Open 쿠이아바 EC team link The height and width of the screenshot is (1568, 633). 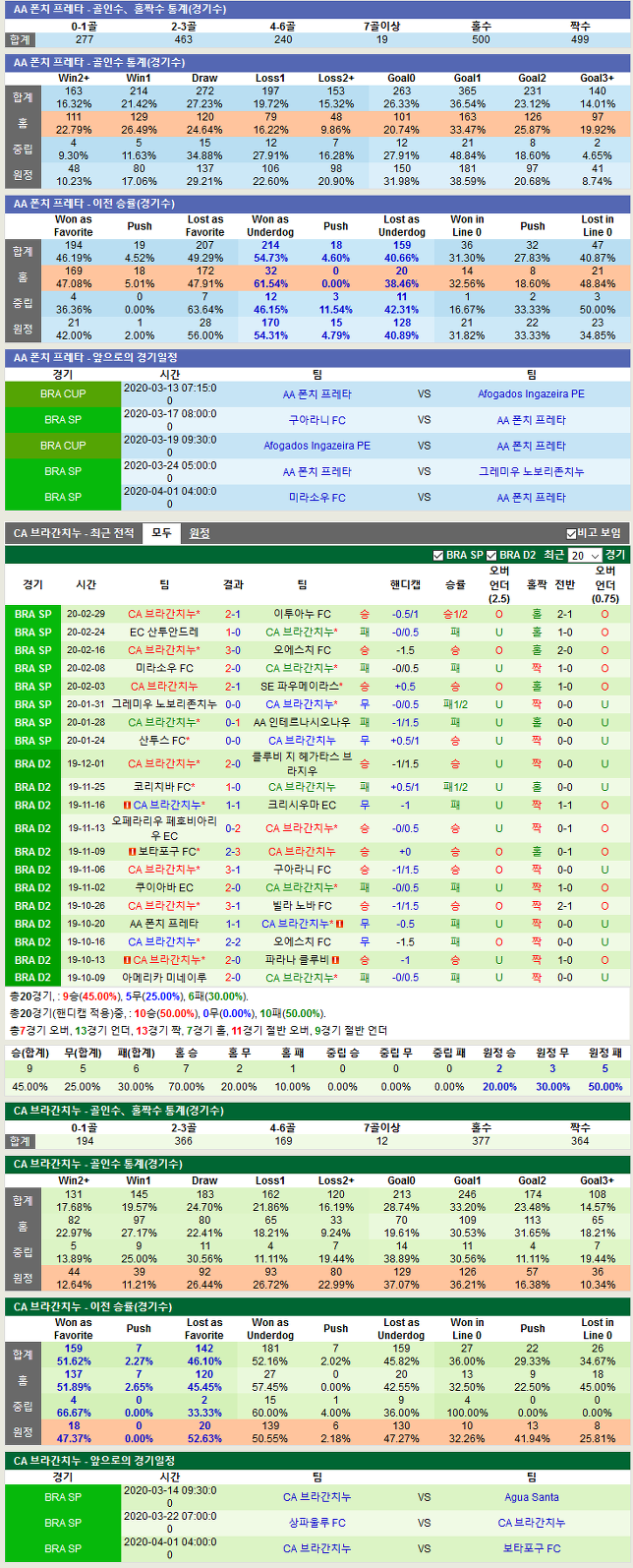[x=164, y=887]
